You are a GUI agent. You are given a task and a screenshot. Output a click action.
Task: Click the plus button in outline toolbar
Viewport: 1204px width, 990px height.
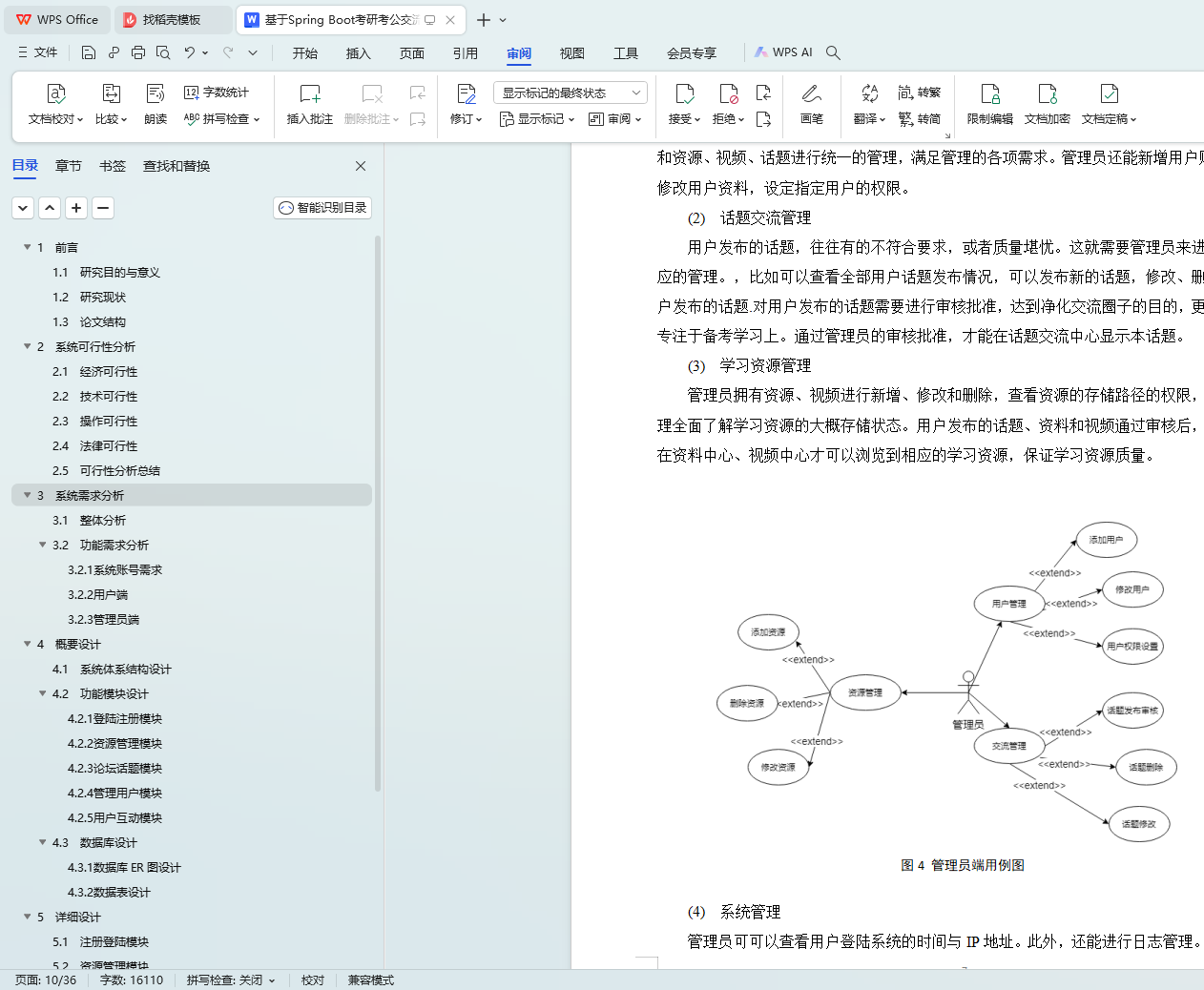(76, 208)
